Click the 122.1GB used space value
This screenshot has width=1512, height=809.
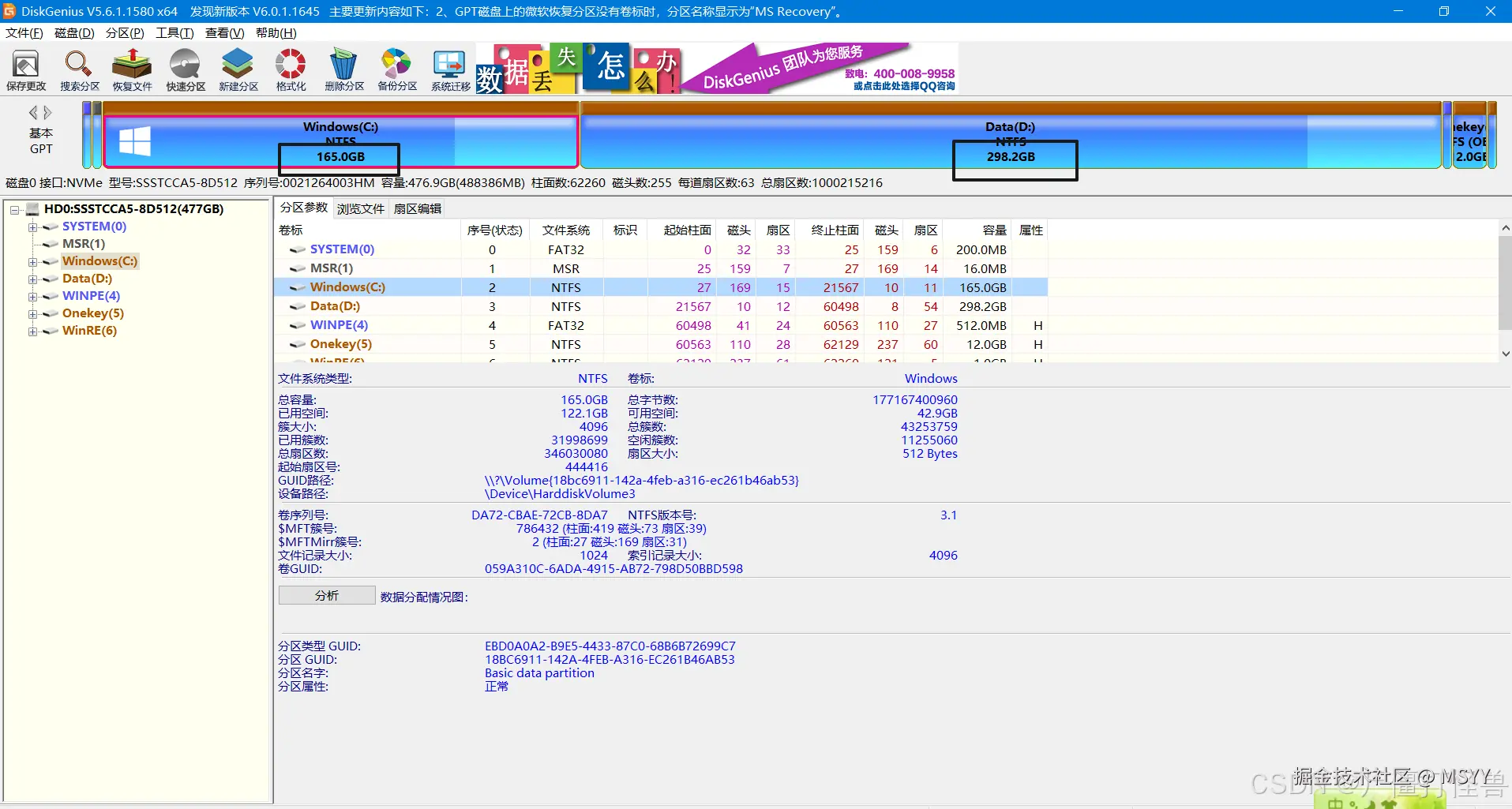[x=584, y=414]
